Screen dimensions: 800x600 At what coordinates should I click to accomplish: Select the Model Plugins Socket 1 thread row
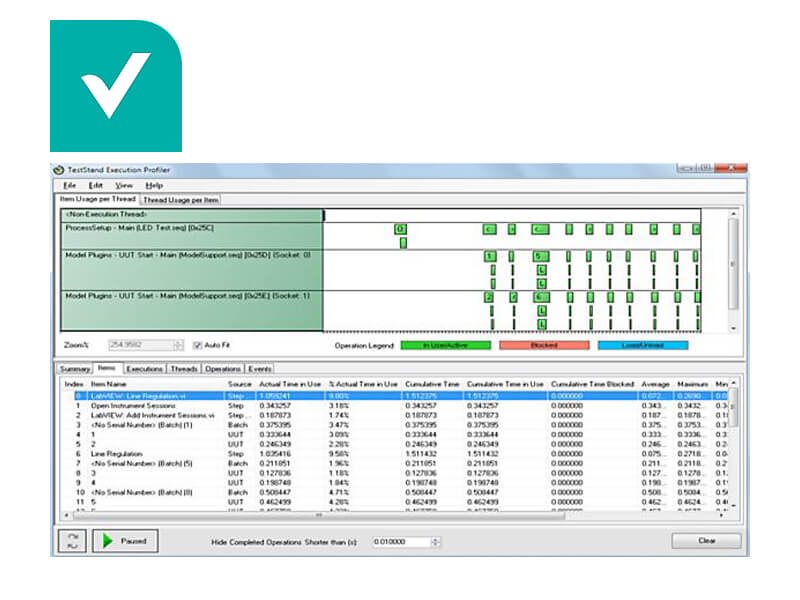[192, 311]
